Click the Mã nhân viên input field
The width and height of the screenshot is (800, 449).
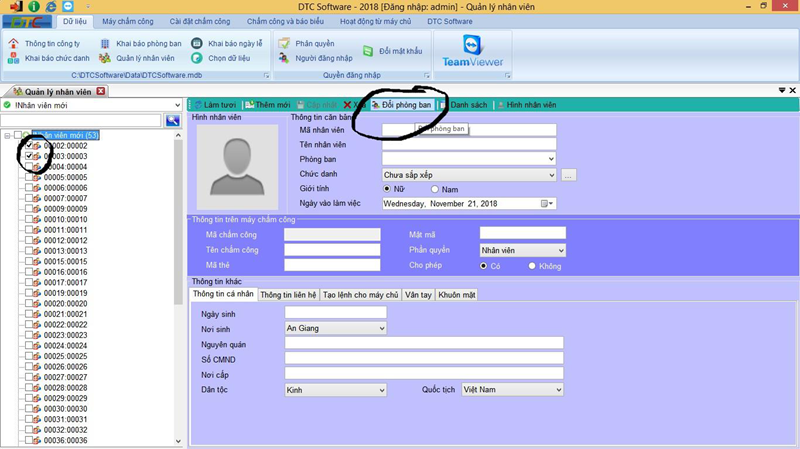[469, 130]
